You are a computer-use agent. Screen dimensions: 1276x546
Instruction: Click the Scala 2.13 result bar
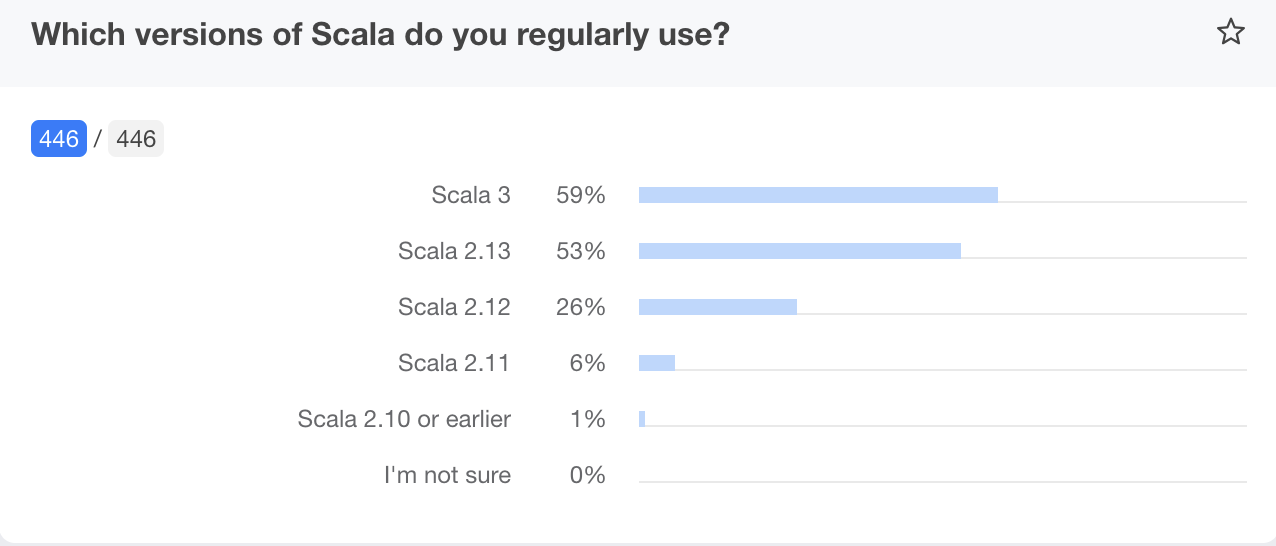tap(800, 251)
